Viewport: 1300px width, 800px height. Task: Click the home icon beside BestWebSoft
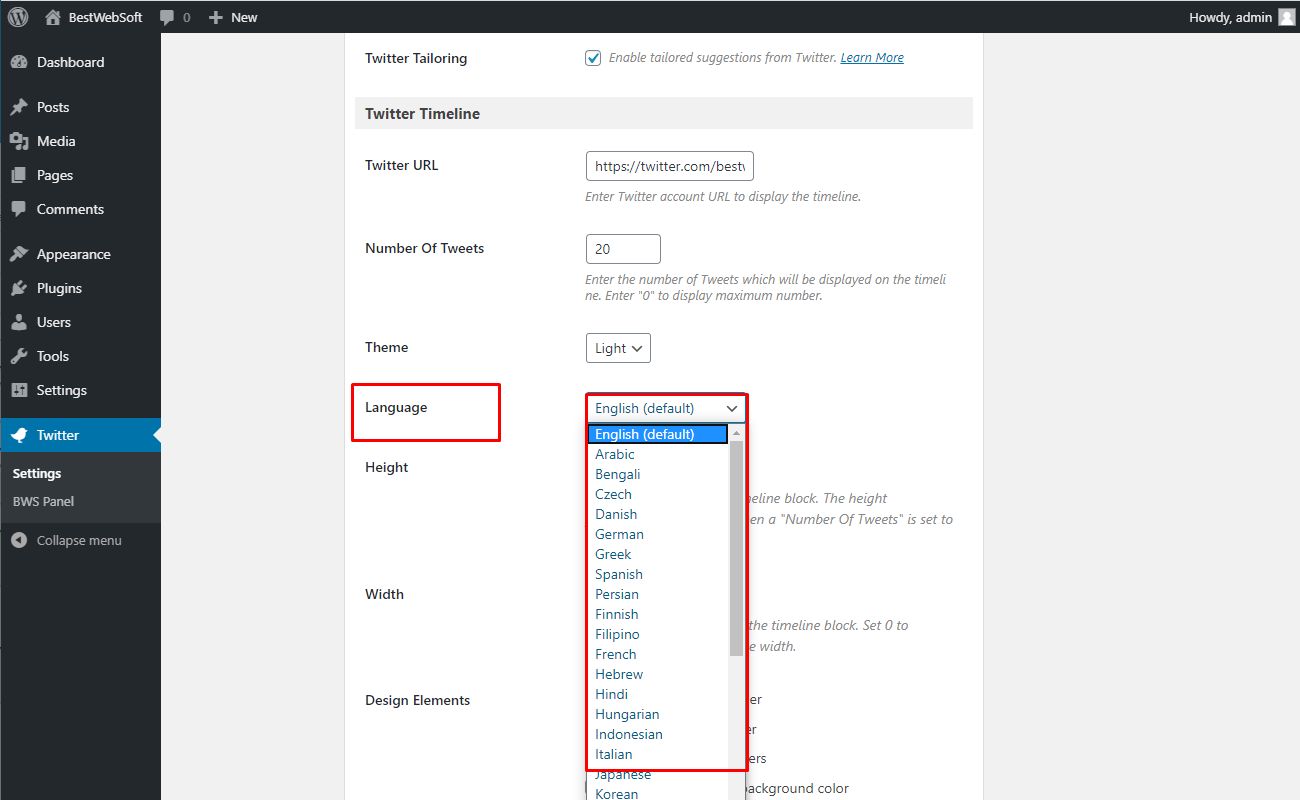[x=53, y=17]
